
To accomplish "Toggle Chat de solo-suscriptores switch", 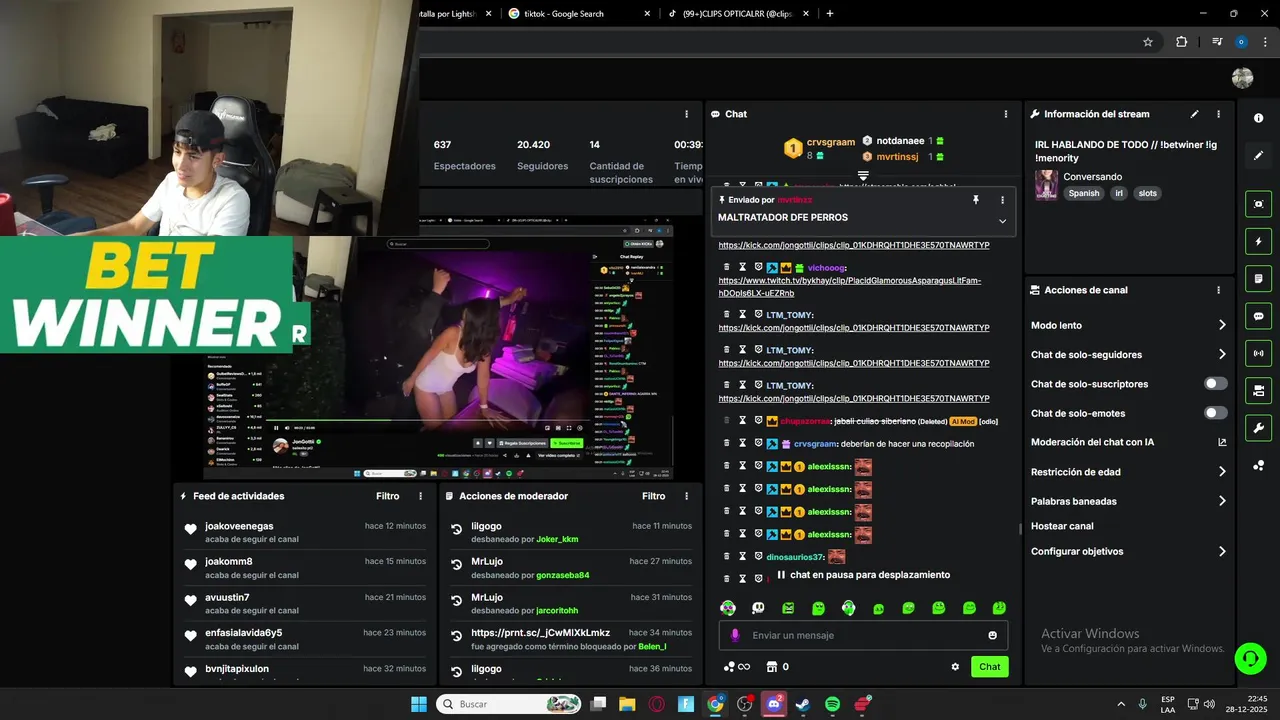I will click(x=1216, y=384).
